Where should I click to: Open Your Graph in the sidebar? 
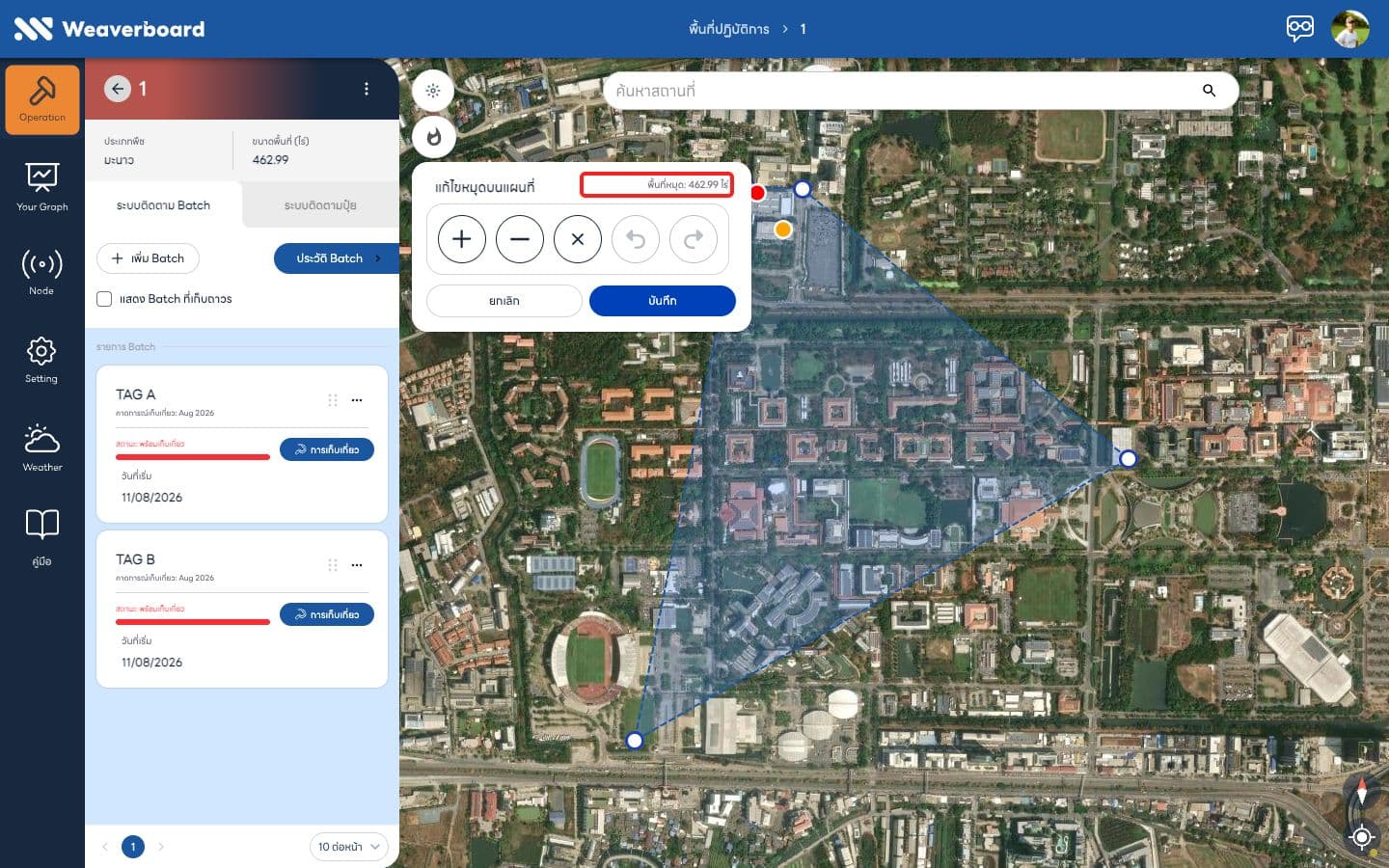(x=42, y=187)
